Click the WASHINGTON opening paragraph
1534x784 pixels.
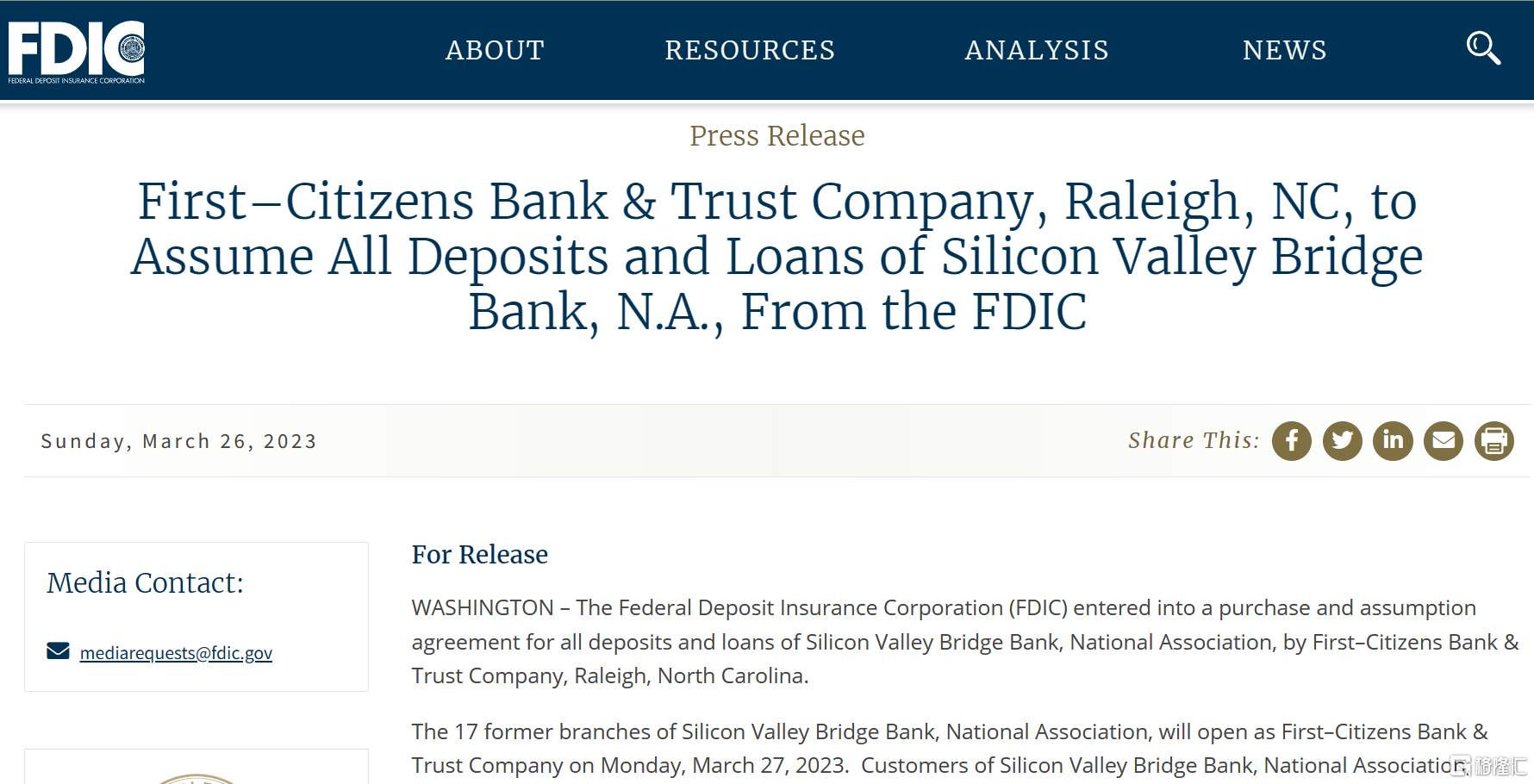(x=965, y=642)
